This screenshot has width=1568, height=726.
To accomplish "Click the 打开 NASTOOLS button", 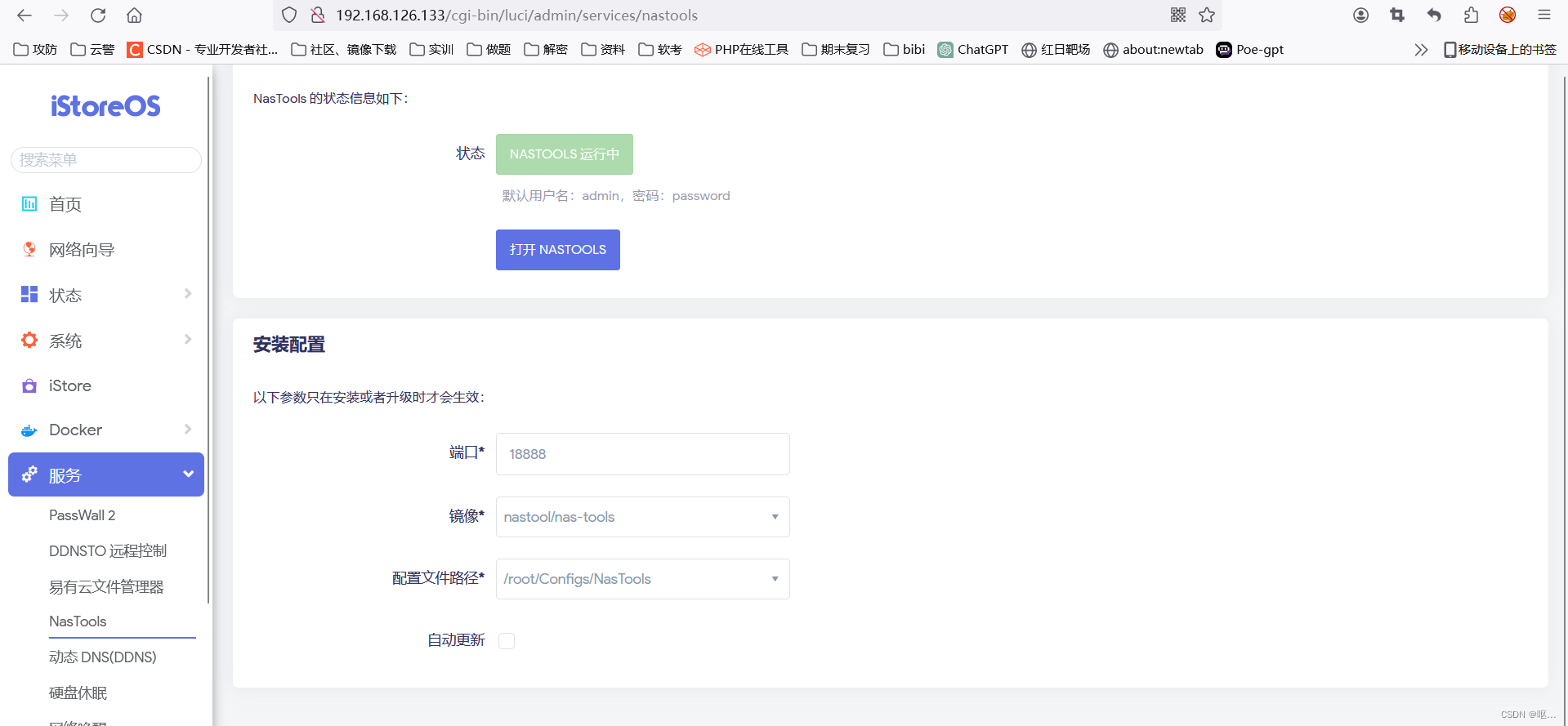I will point(558,250).
